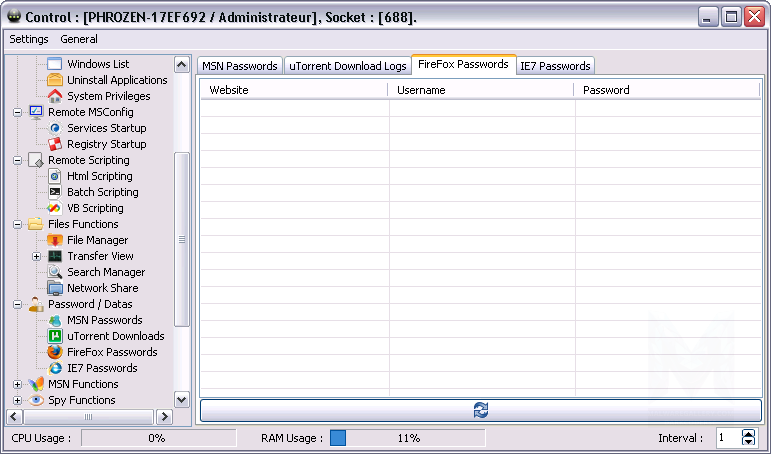
Task: Click the Network Share icon
Action: 55,288
